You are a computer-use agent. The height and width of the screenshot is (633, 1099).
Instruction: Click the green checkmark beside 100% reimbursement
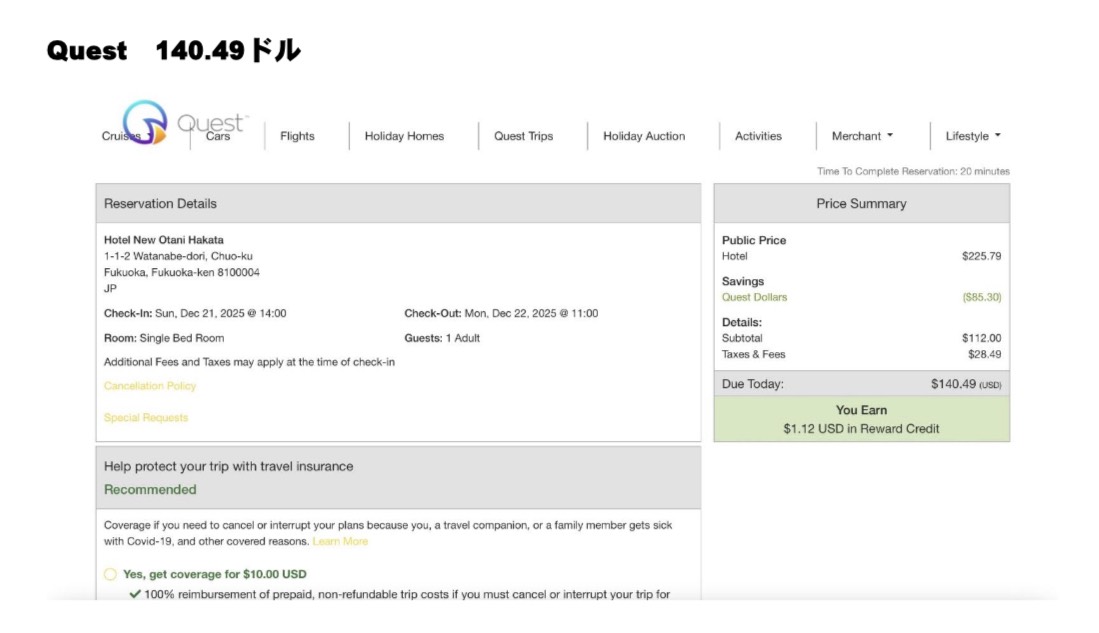pyautogui.click(x=135, y=594)
